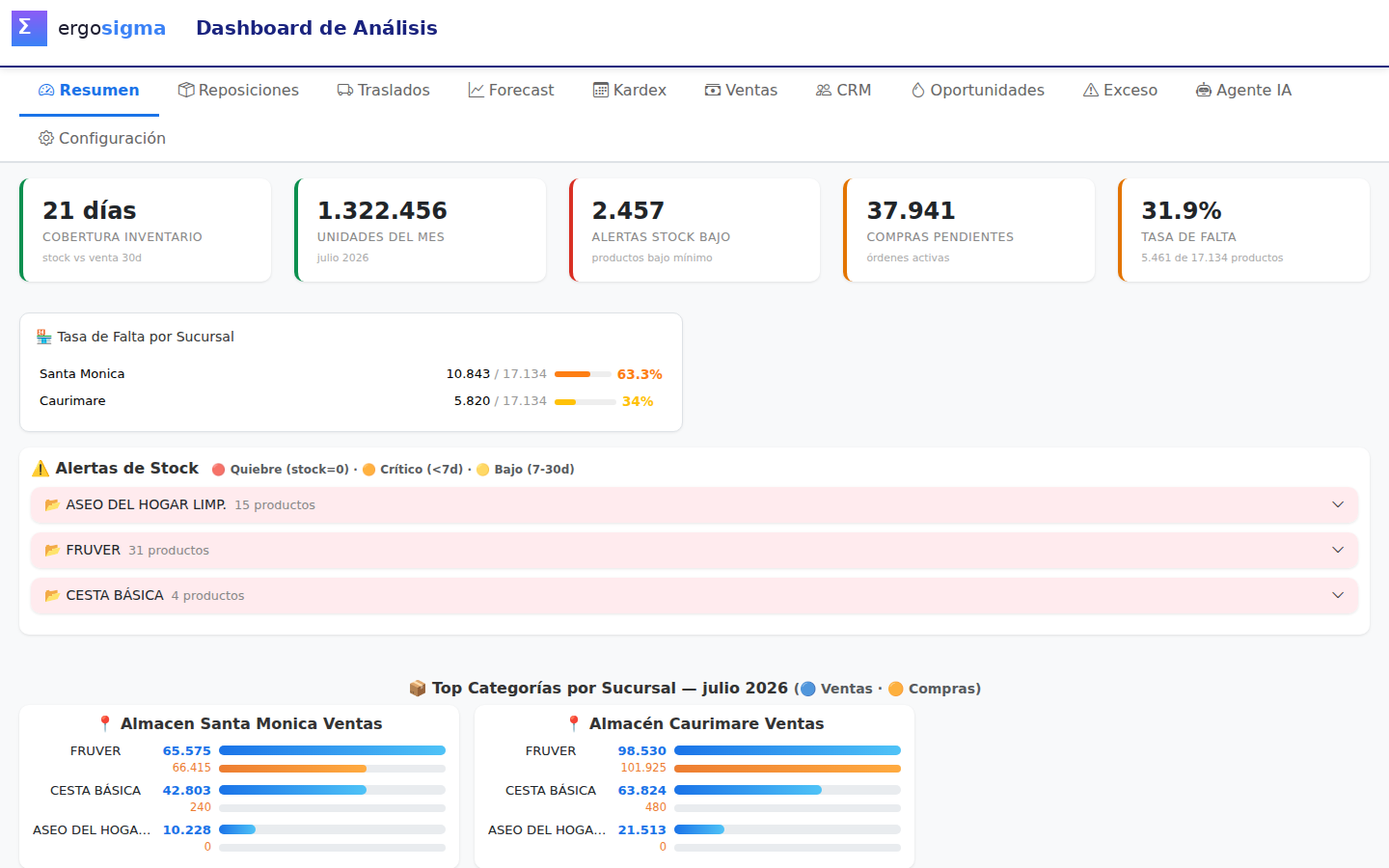This screenshot has width=1389, height=868.
Task: Click the CRM people icon
Action: click(824, 90)
